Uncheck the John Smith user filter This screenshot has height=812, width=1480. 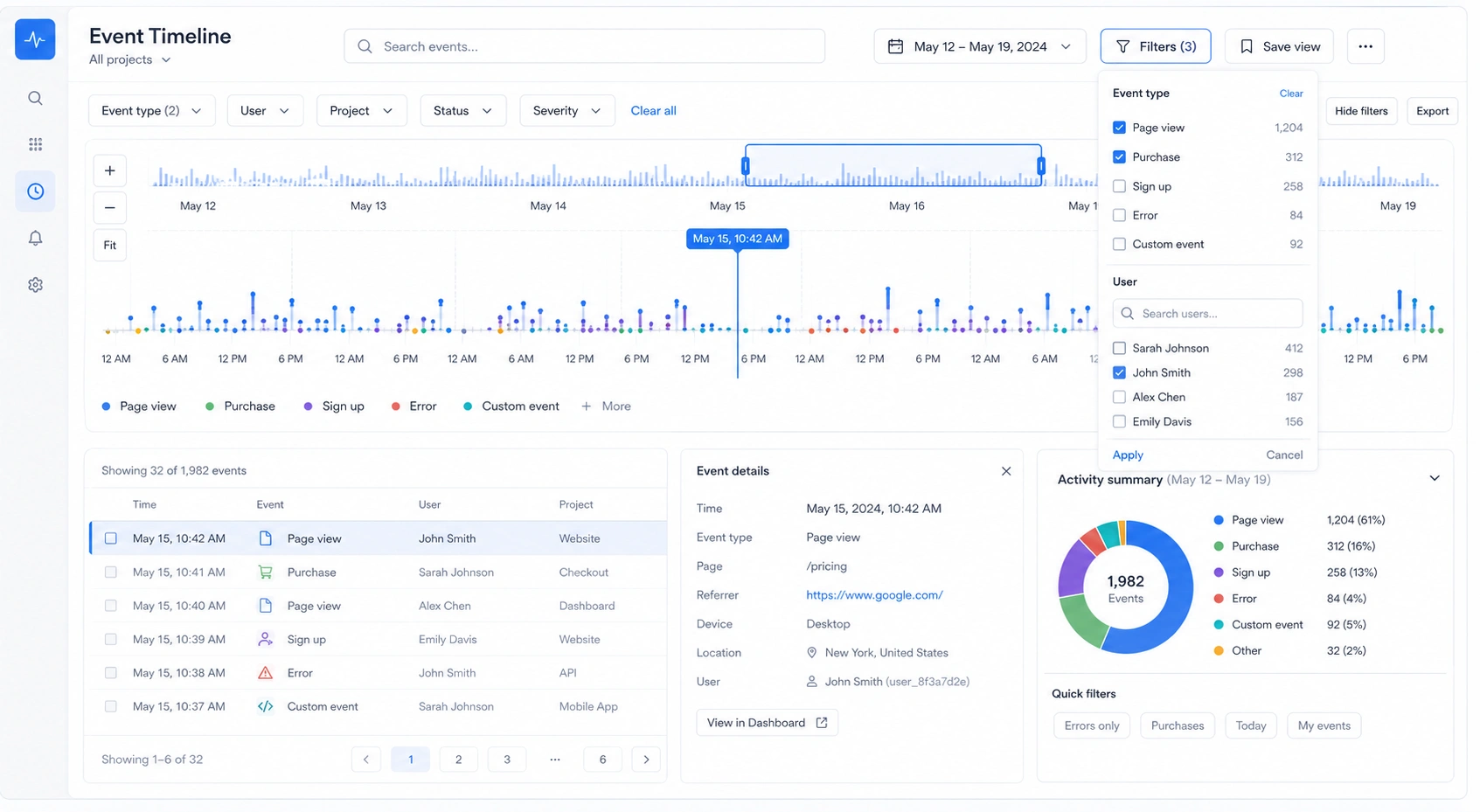click(1119, 372)
